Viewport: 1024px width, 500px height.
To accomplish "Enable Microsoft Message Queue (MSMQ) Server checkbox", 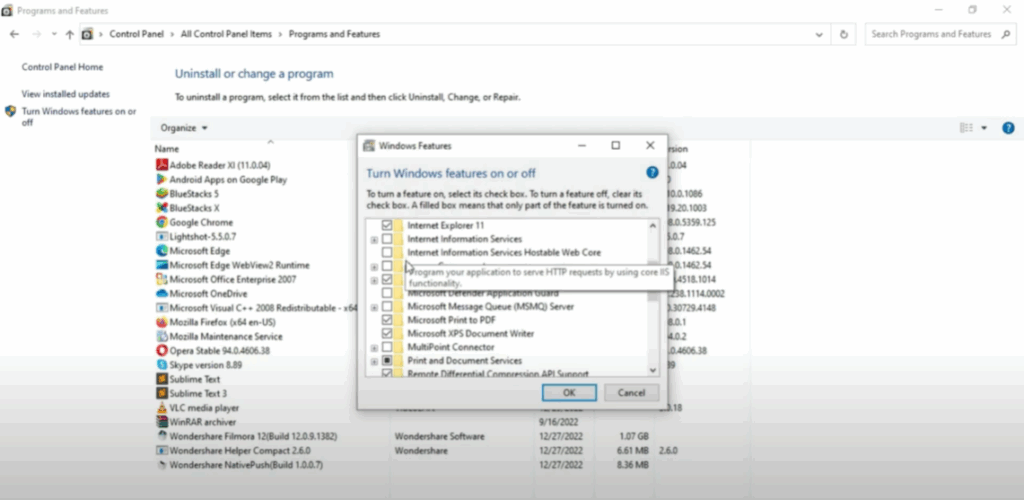I will click(x=387, y=307).
